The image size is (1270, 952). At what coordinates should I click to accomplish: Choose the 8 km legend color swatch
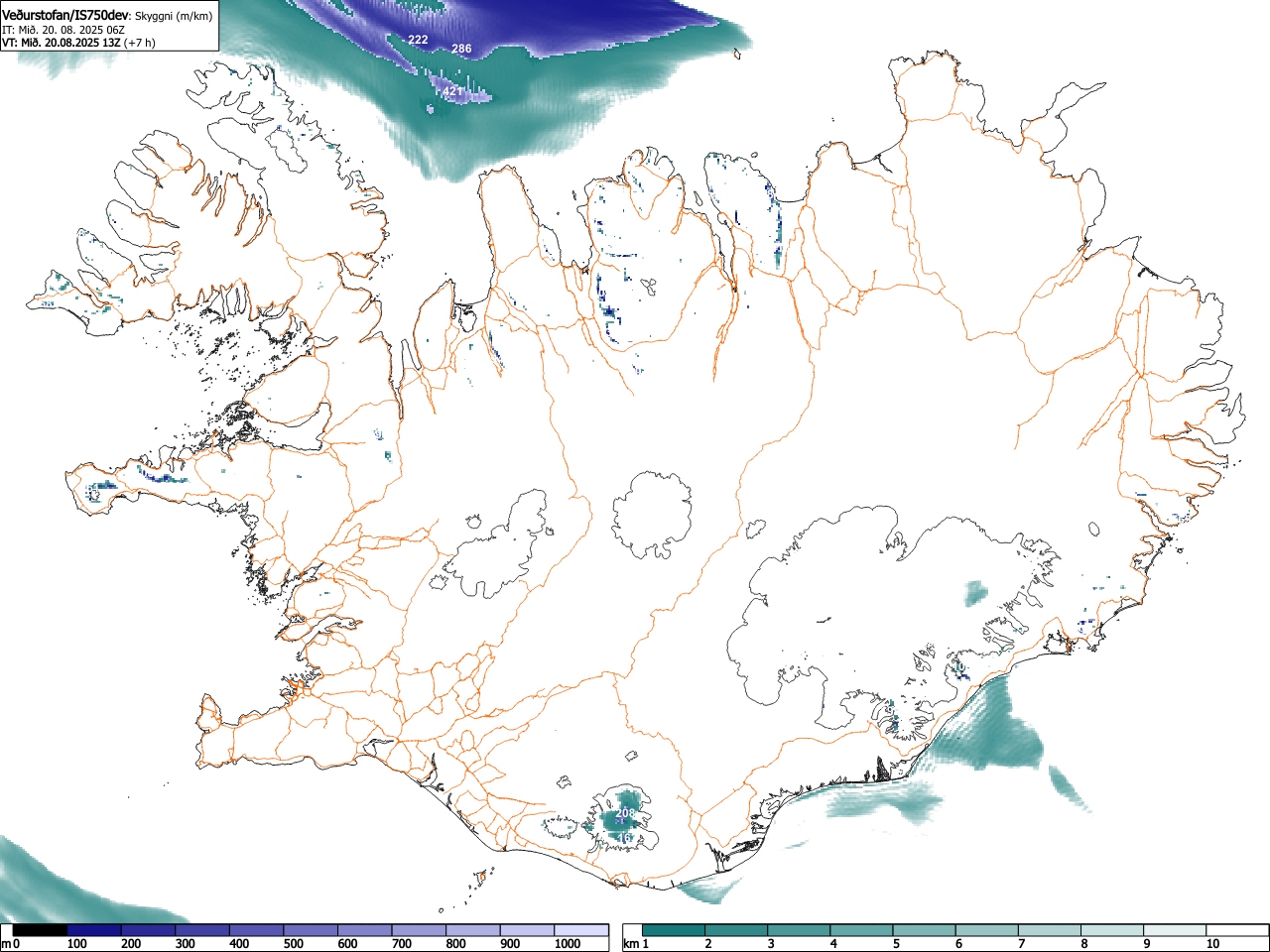1111,930
